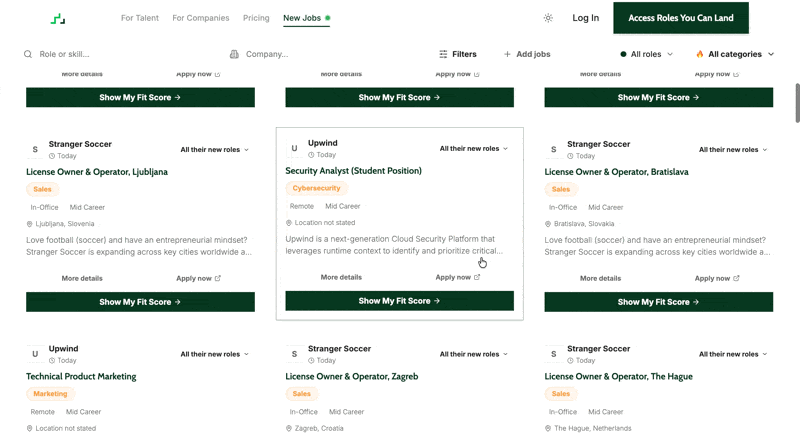Click Upwind company name on Security Analyst card
Viewport: 800px width, 433px height.
click(x=323, y=143)
